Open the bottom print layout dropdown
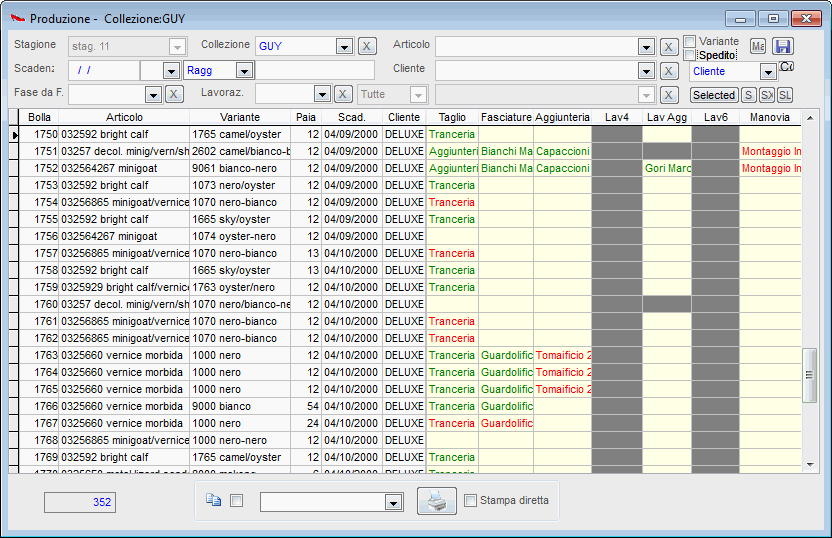 [x=393, y=502]
